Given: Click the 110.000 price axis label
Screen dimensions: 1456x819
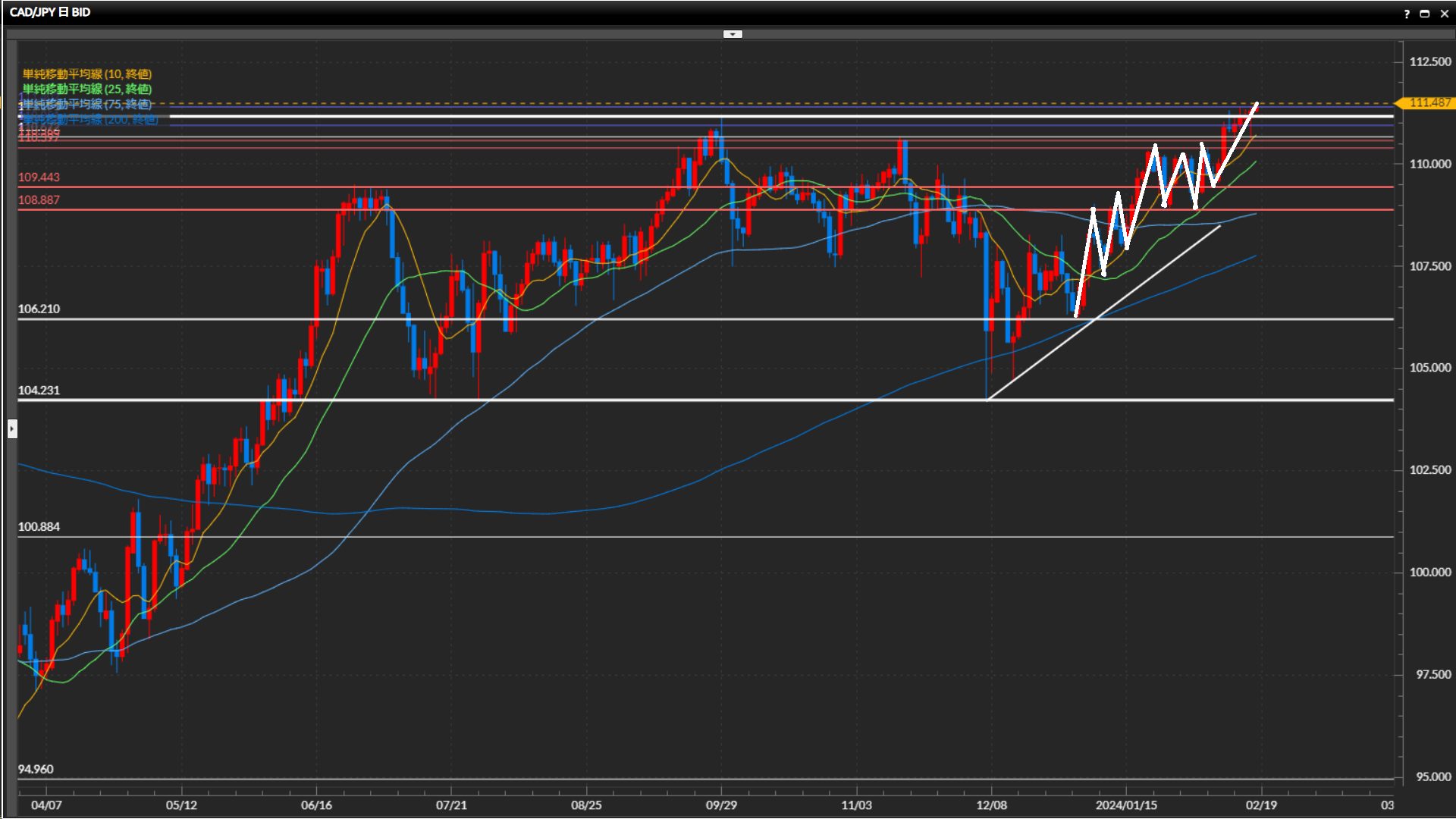Looking at the screenshot, I should tap(1429, 164).
